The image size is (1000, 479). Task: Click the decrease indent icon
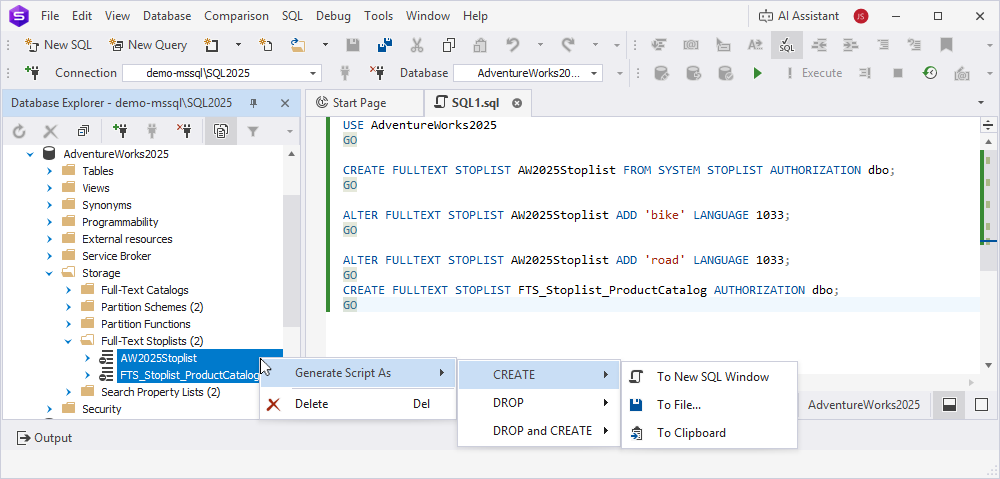819,45
